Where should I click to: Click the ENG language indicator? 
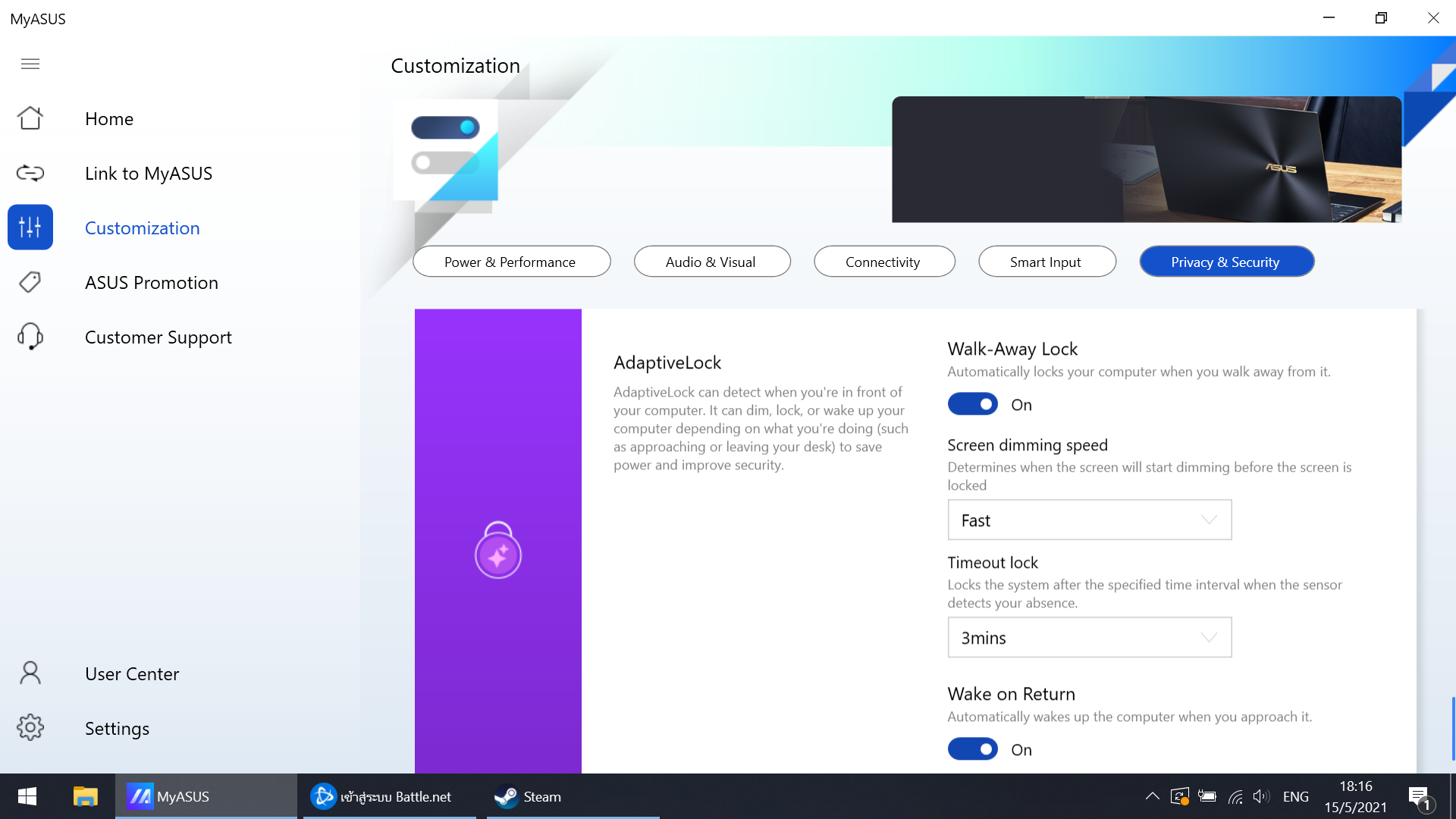1295,796
